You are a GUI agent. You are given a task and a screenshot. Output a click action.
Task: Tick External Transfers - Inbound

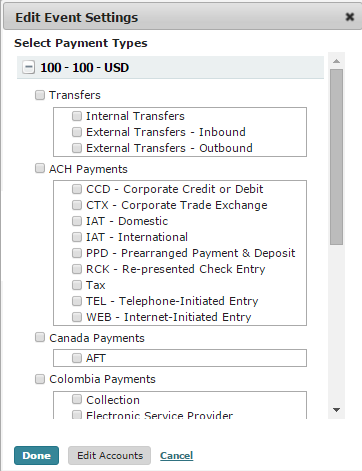(x=77, y=132)
